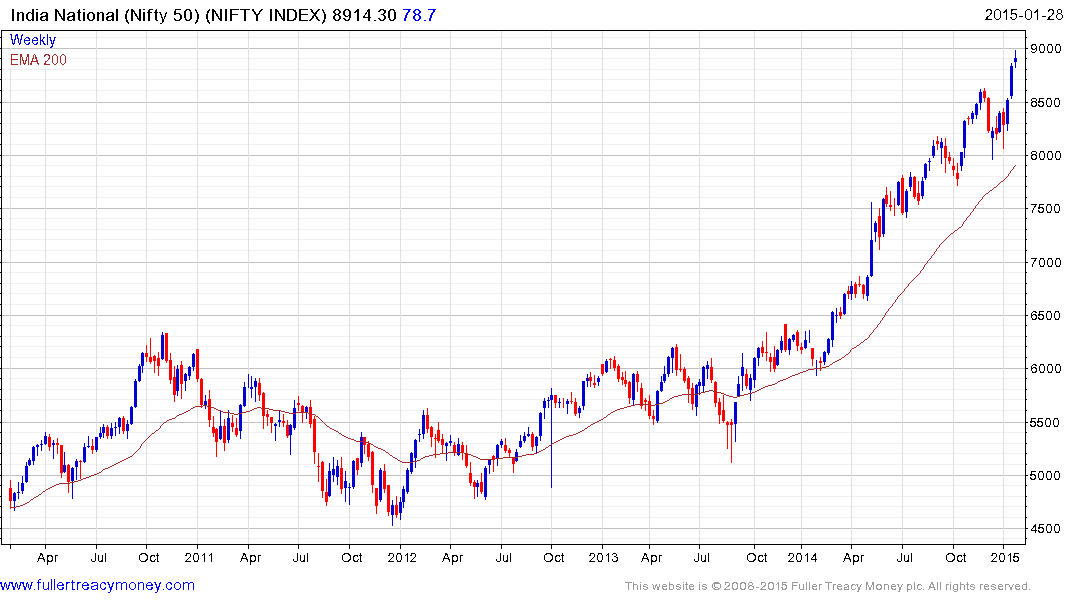Click the copyright Fuller Treacy Money notice

click(828, 586)
